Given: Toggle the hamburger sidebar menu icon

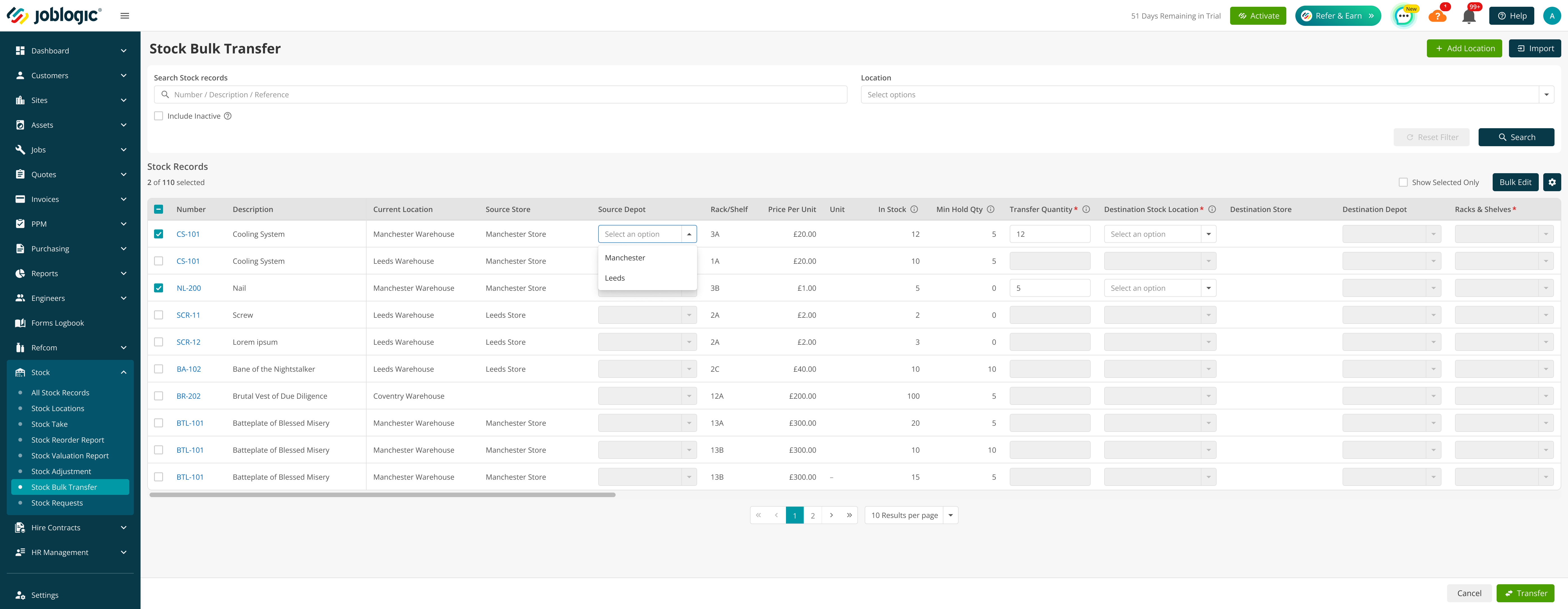Looking at the screenshot, I should tap(125, 16).
